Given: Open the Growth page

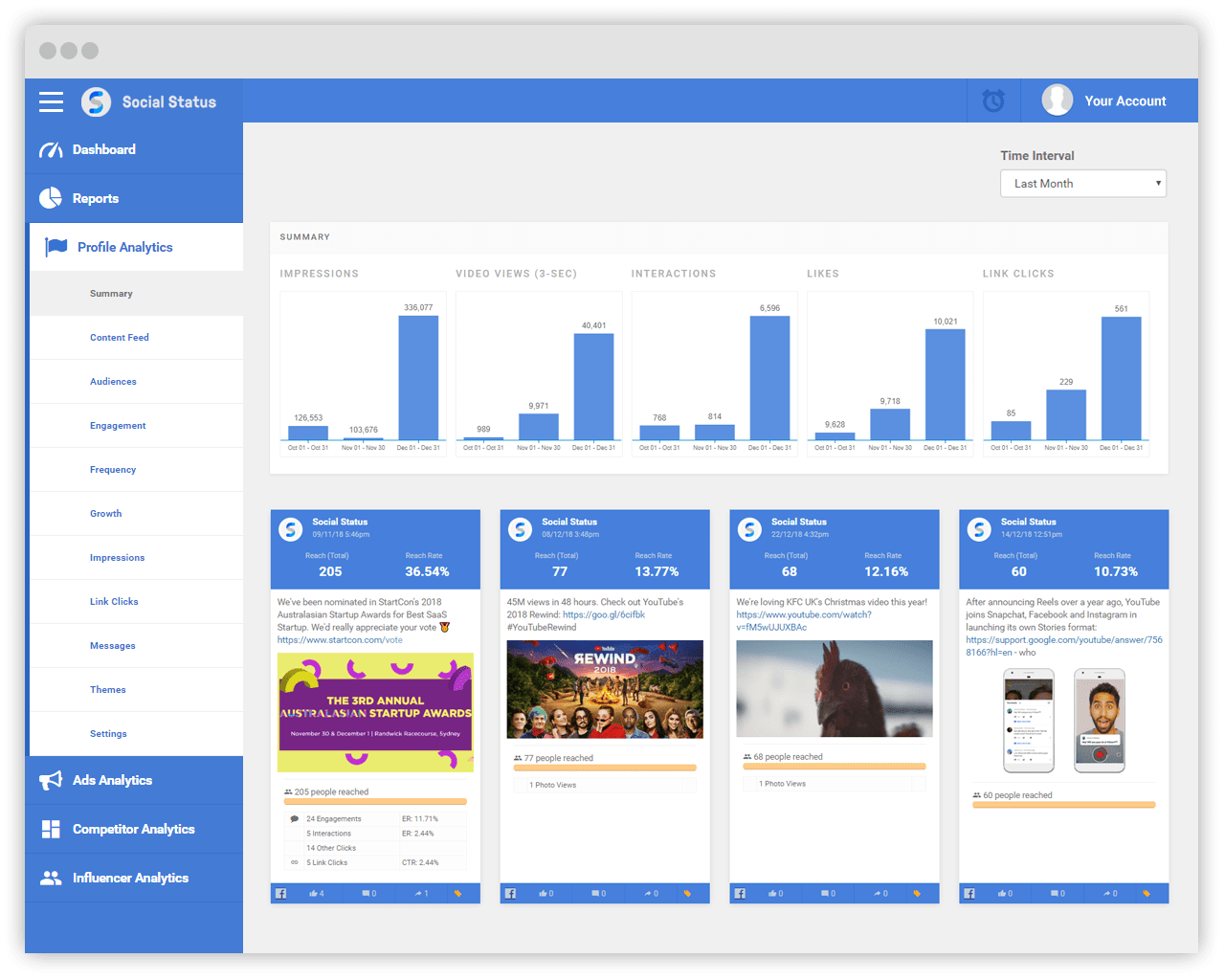Looking at the screenshot, I should tap(136, 514).
